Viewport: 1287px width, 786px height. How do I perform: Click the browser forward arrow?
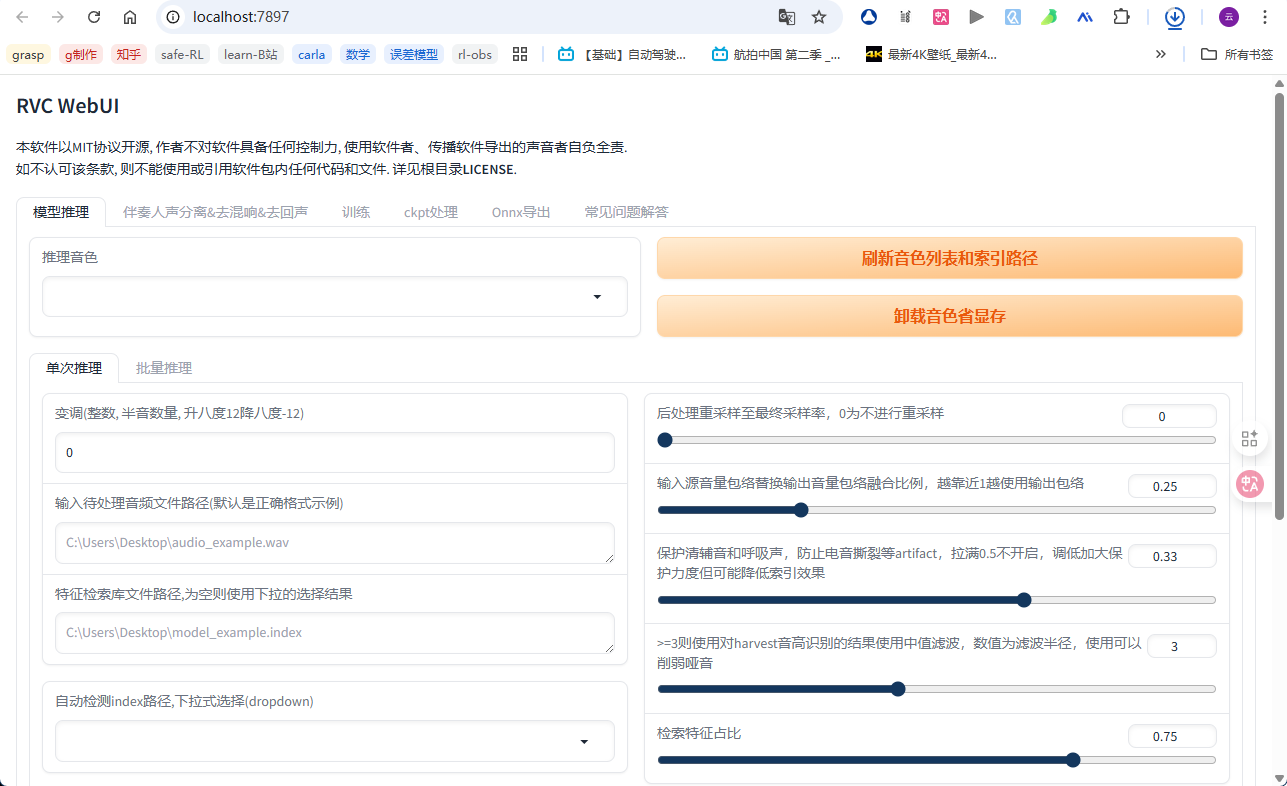pyautogui.click(x=58, y=17)
